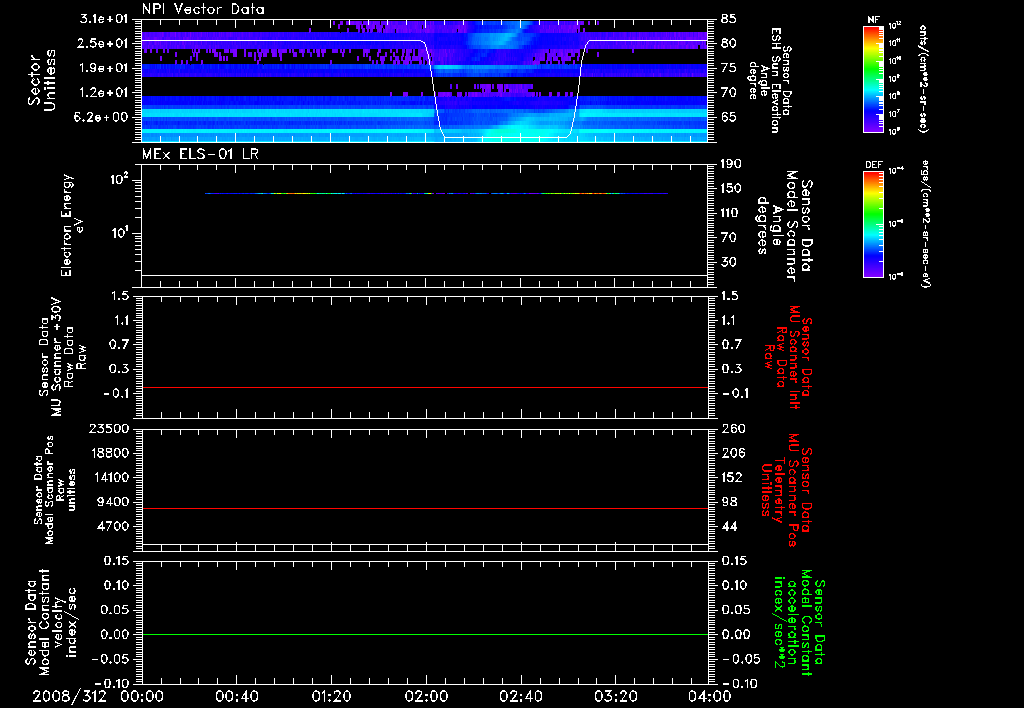This screenshot has height=708, width=1024.
Task: Click the '98' telemetry tick label
Action: pyautogui.click(x=729, y=502)
